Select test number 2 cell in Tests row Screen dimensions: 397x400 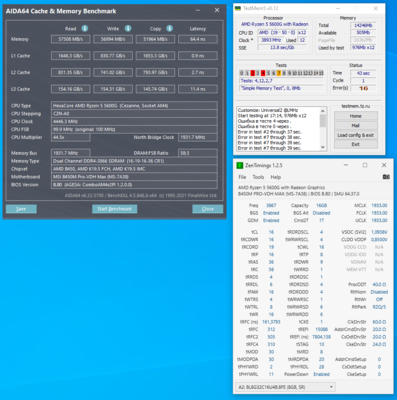click(x=252, y=73)
